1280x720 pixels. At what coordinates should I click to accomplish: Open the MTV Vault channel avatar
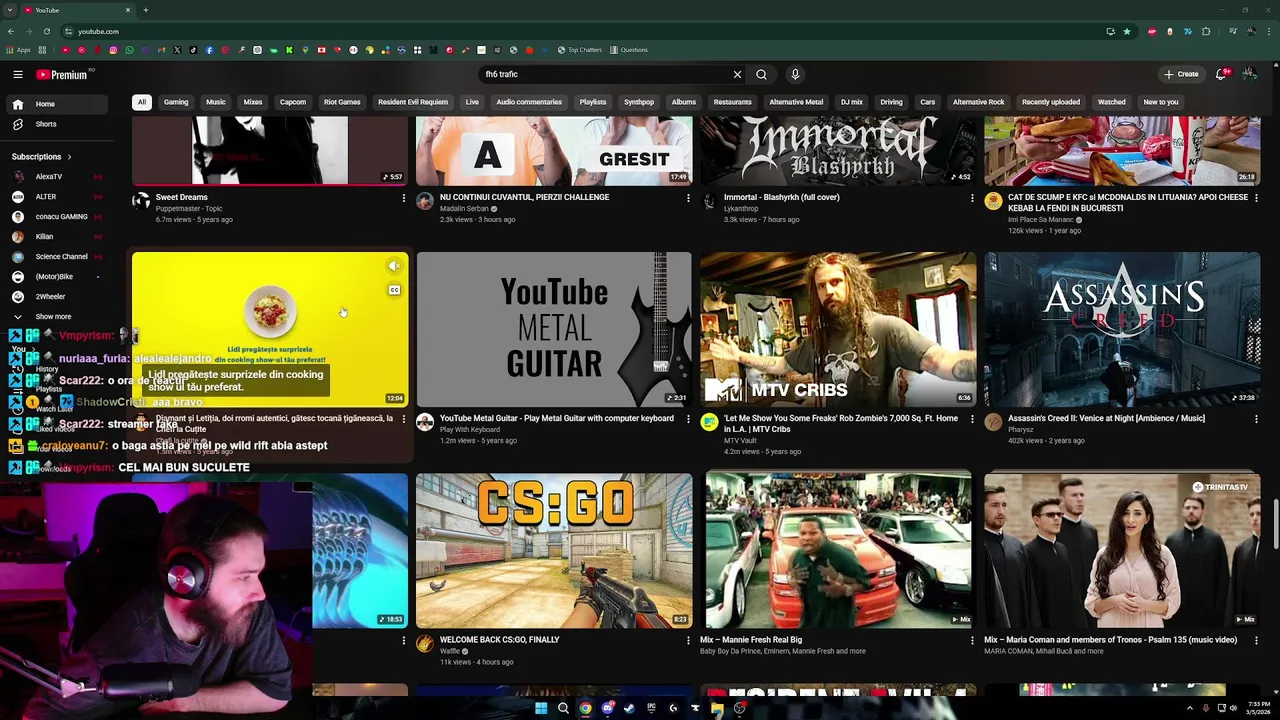pyautogui.click(x=709, y=422)
